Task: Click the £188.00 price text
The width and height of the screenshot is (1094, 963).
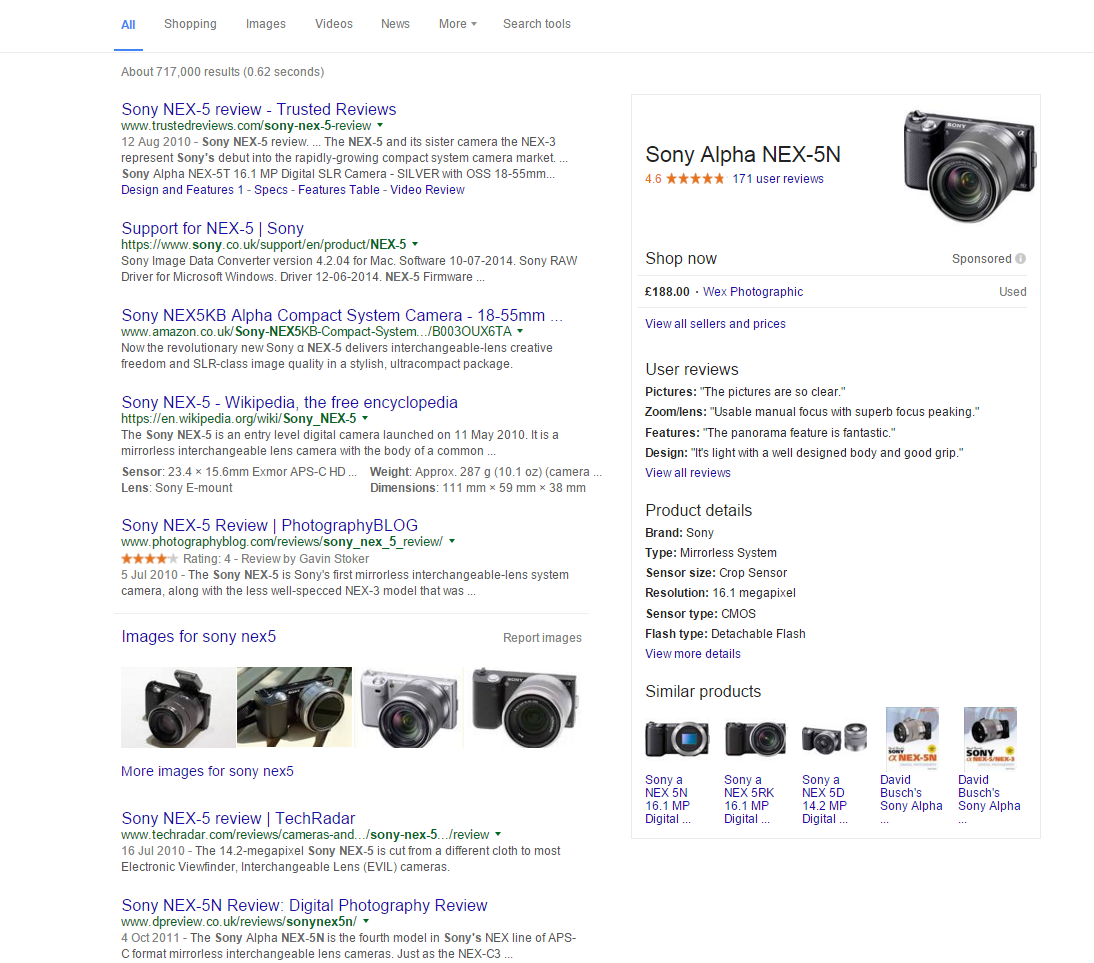Action: [x=667, y=292]
